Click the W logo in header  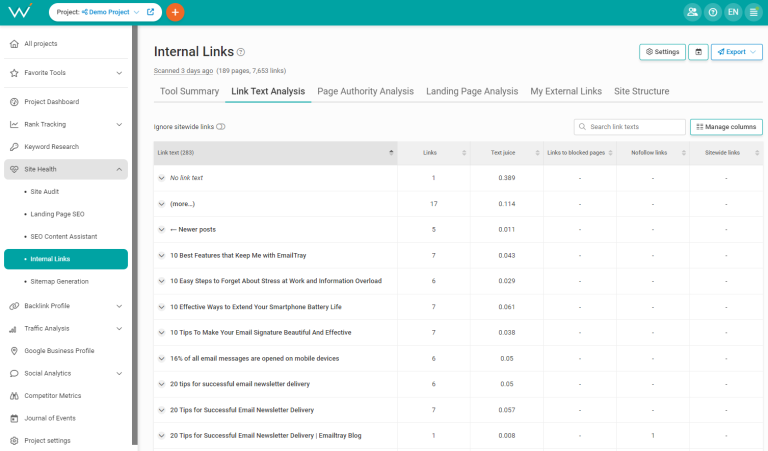click(x=20, y=11)
